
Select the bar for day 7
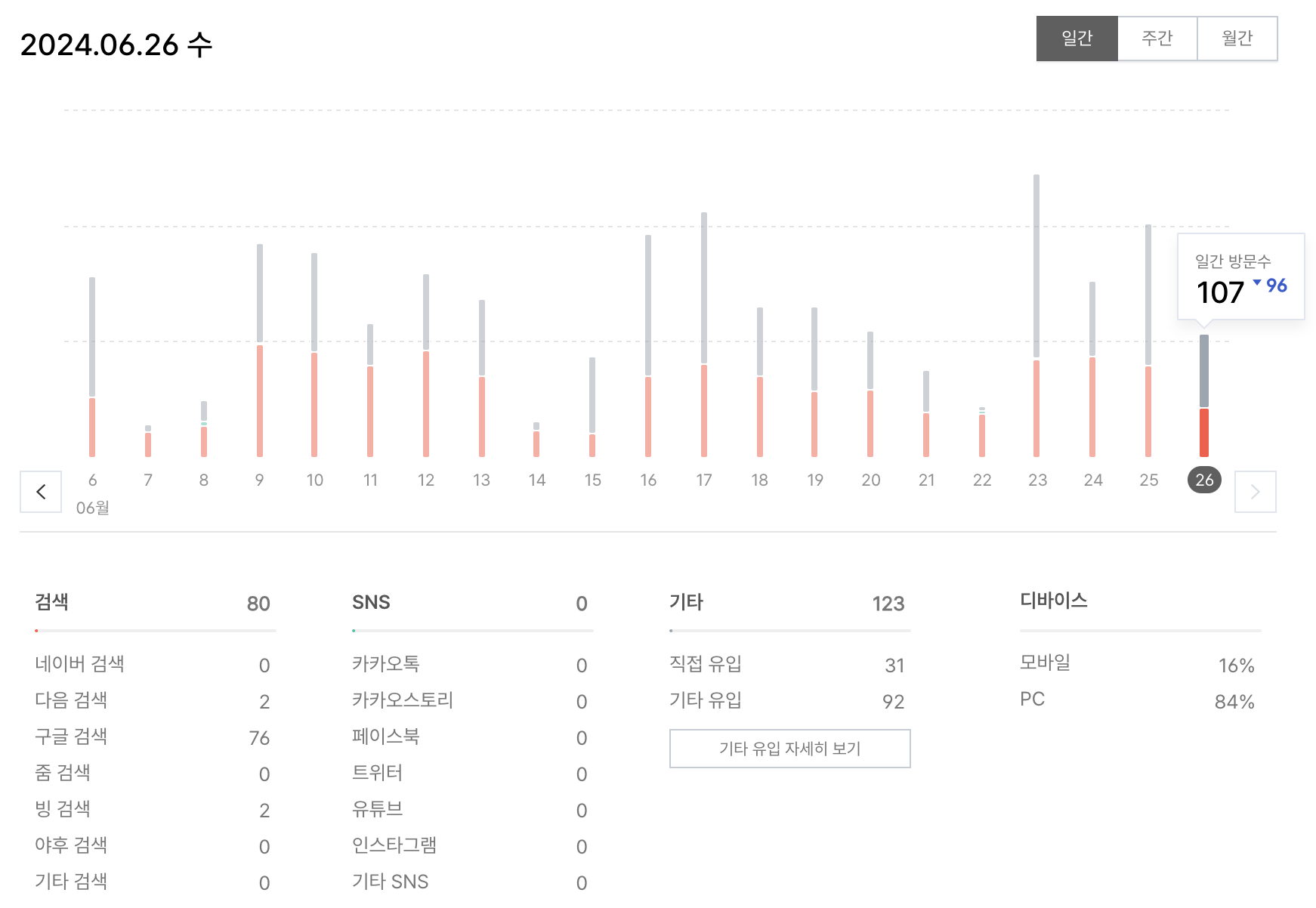tap(148, 441)
